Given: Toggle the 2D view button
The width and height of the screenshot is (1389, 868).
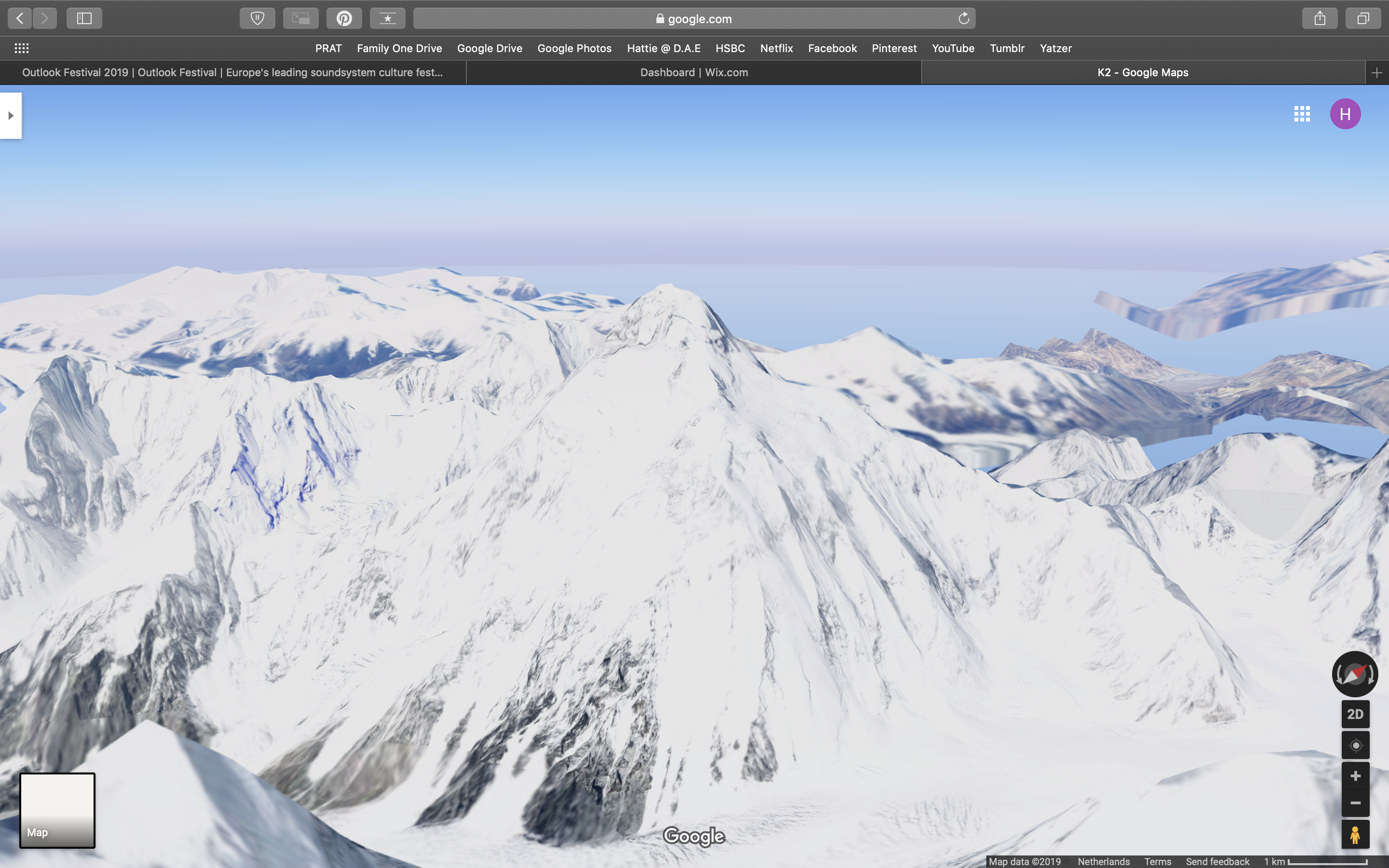Looking at the screenshot, I should point(1355,714).
